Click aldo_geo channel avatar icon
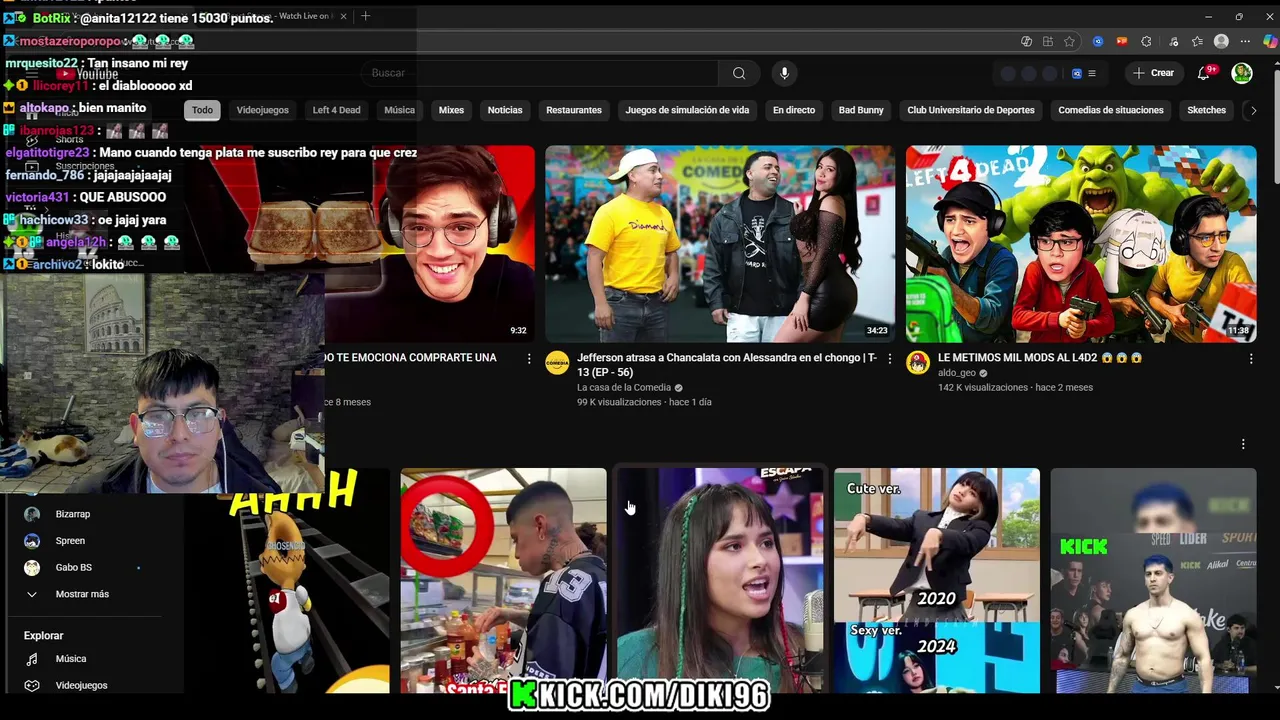 coord(918,363)
